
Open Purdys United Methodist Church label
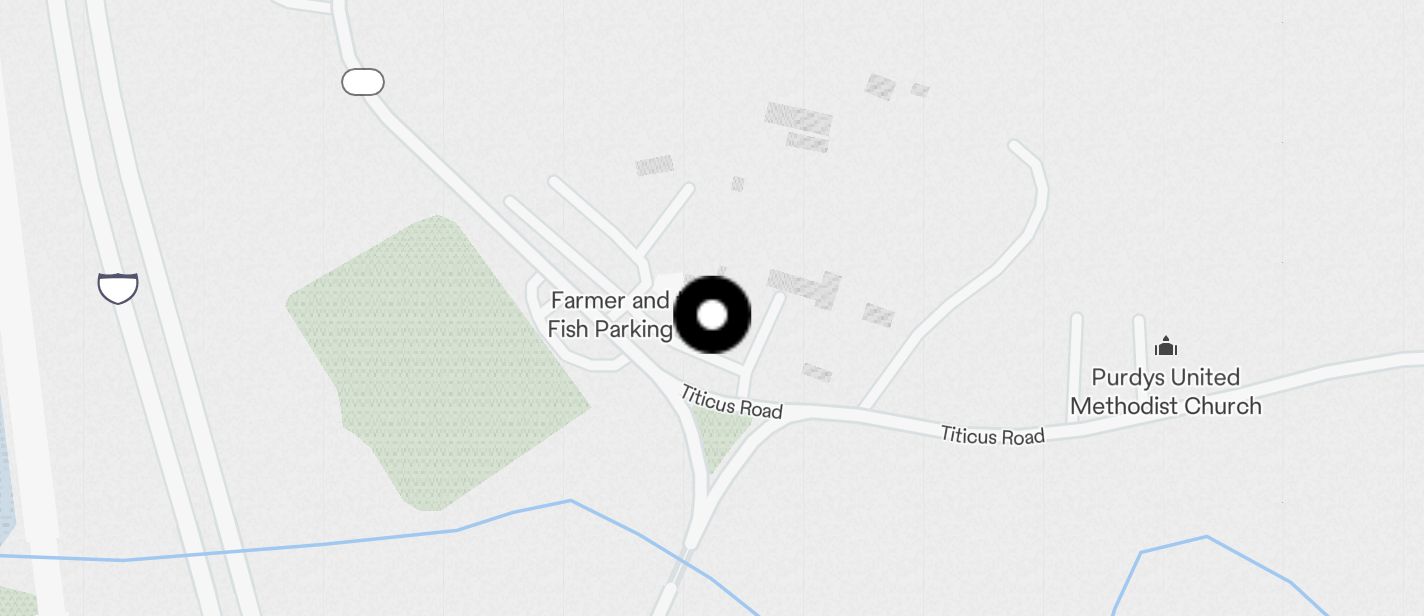coord(1166,392)
